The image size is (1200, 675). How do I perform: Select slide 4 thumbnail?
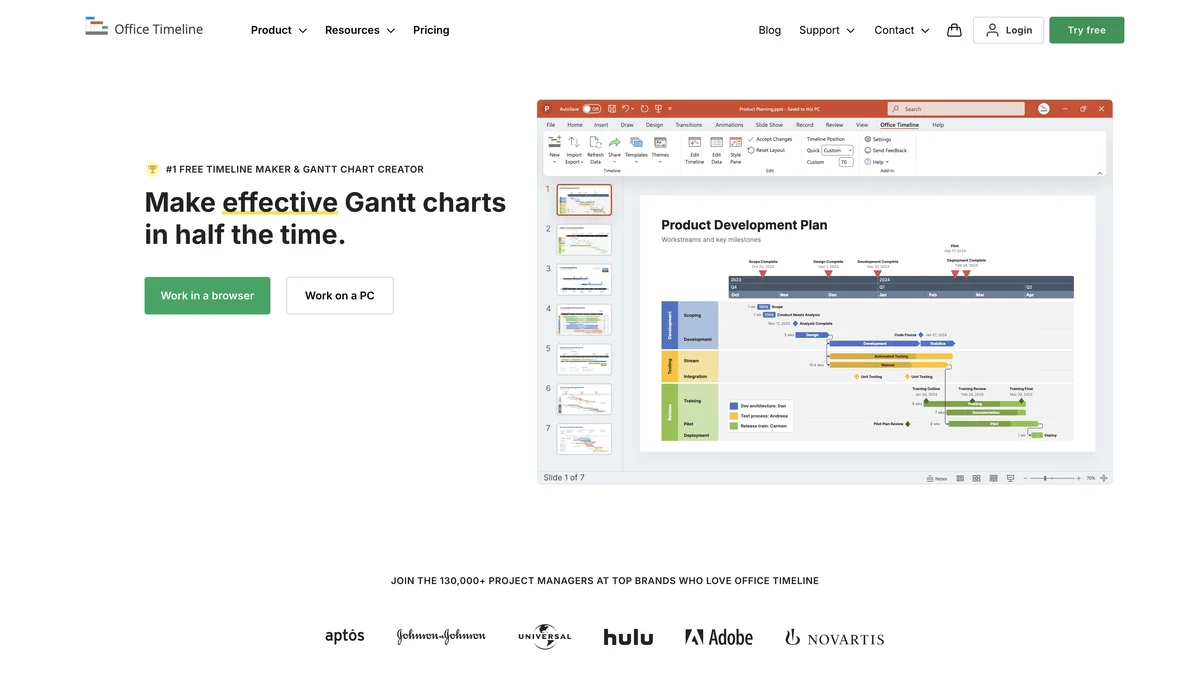(x=584, y=319)
